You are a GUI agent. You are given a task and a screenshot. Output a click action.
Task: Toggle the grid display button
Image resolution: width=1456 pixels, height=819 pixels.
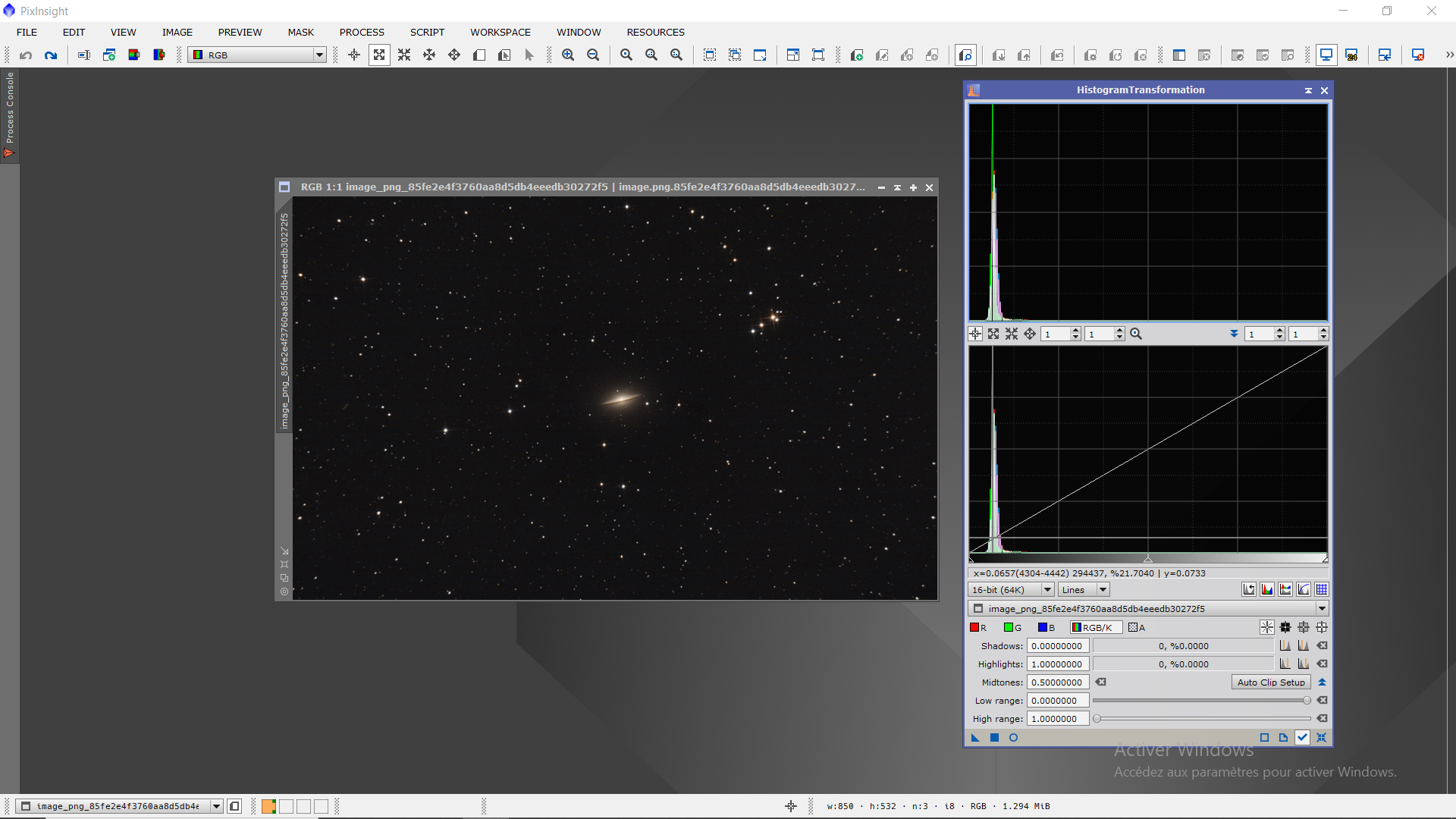tap(1322, 590)
